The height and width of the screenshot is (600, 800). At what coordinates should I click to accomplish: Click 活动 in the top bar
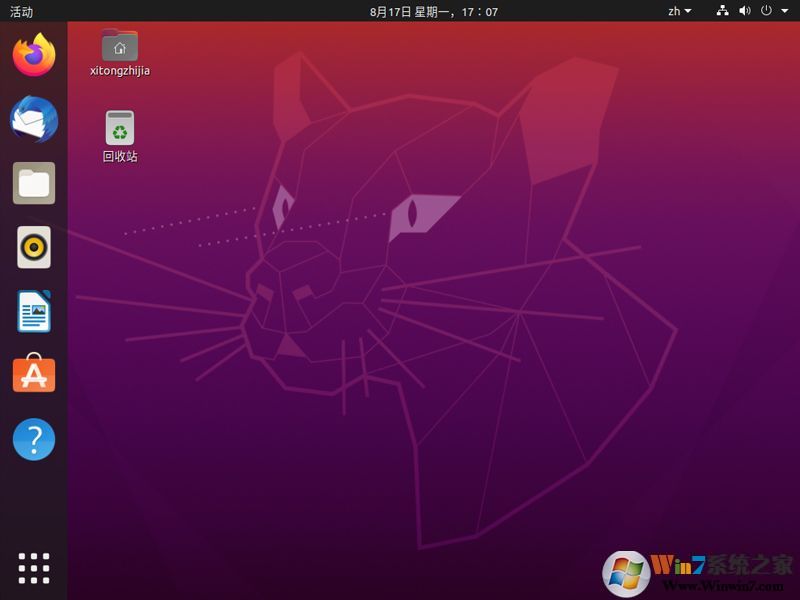click(x=23, y=11)
